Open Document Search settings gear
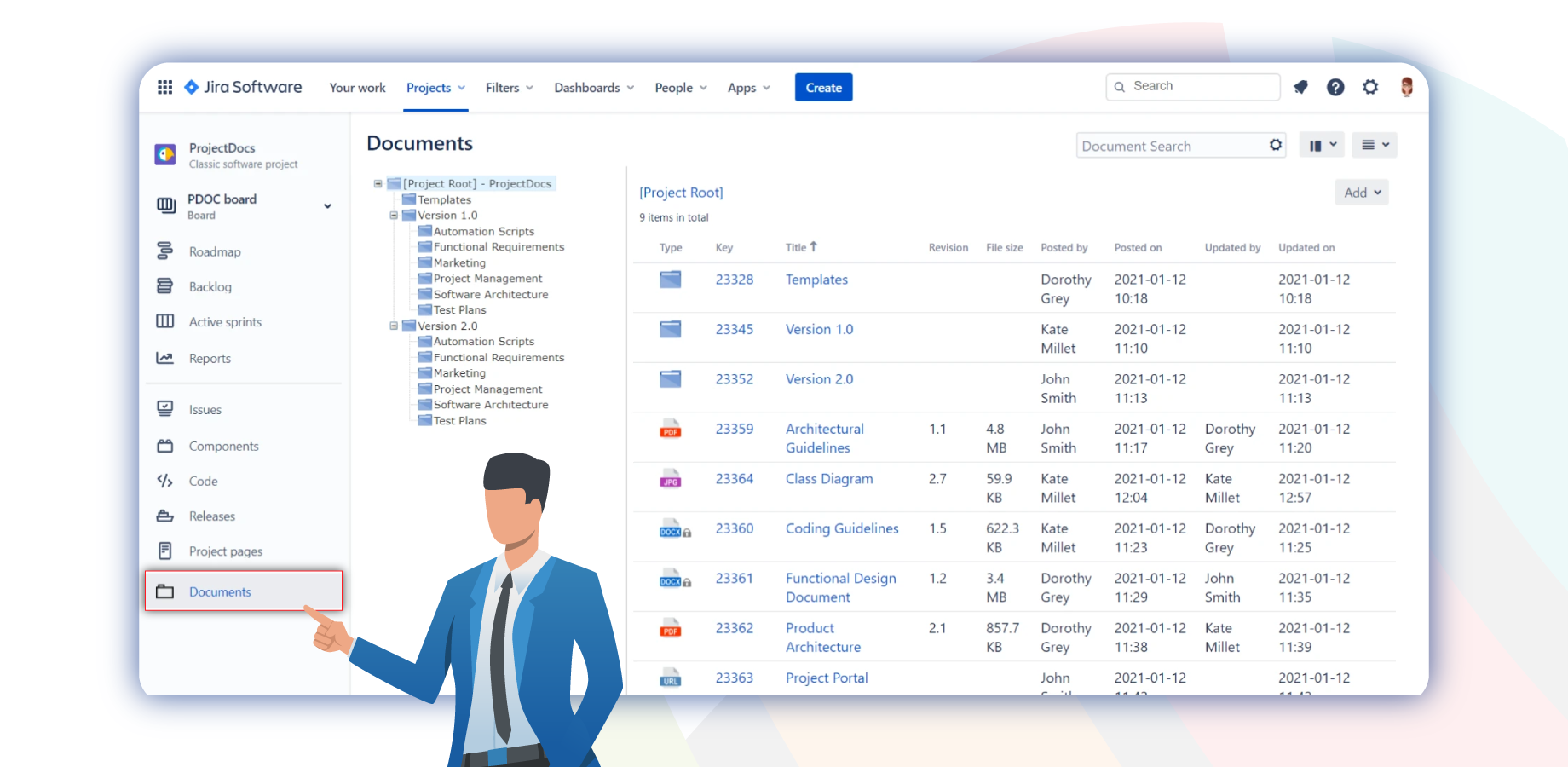Screen dimensions: 1568x767 pos(1275,145)
